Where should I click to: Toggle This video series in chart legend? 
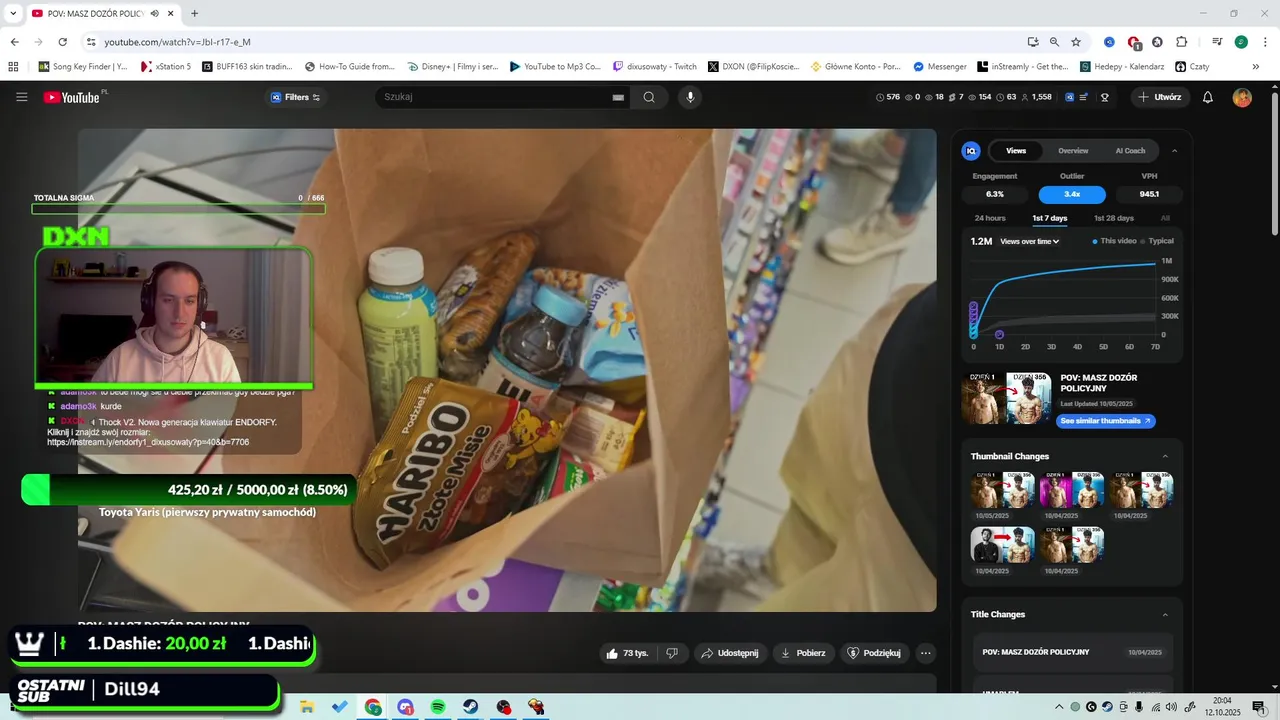pyautogui.click(x=1114, y=241)
